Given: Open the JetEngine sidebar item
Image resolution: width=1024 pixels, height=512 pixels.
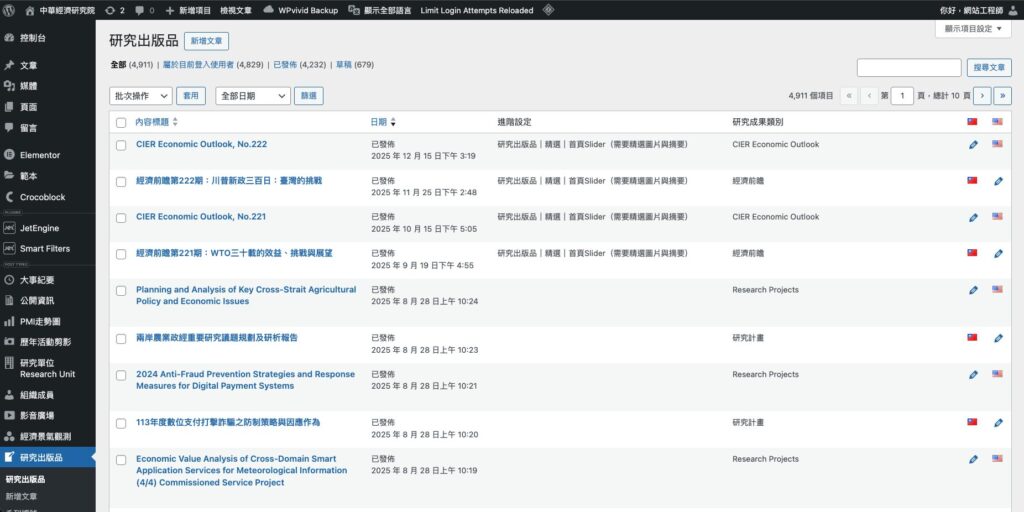Looking at the screenshot, I should click(x=39, y=228).
